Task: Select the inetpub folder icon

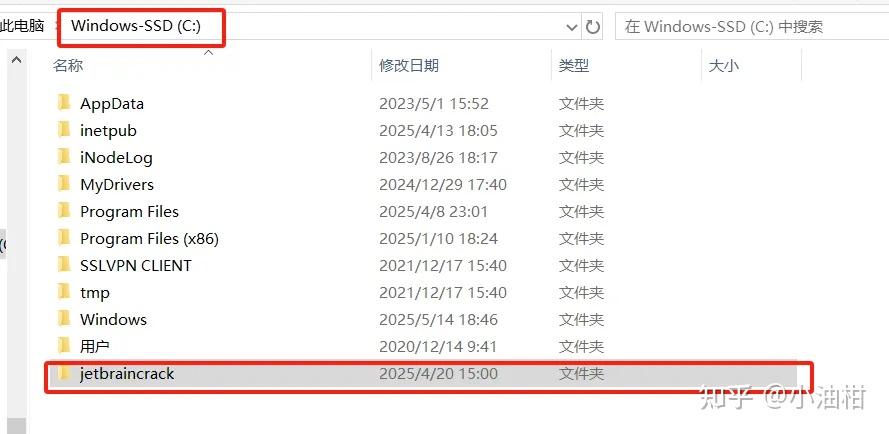Action: 64,130
